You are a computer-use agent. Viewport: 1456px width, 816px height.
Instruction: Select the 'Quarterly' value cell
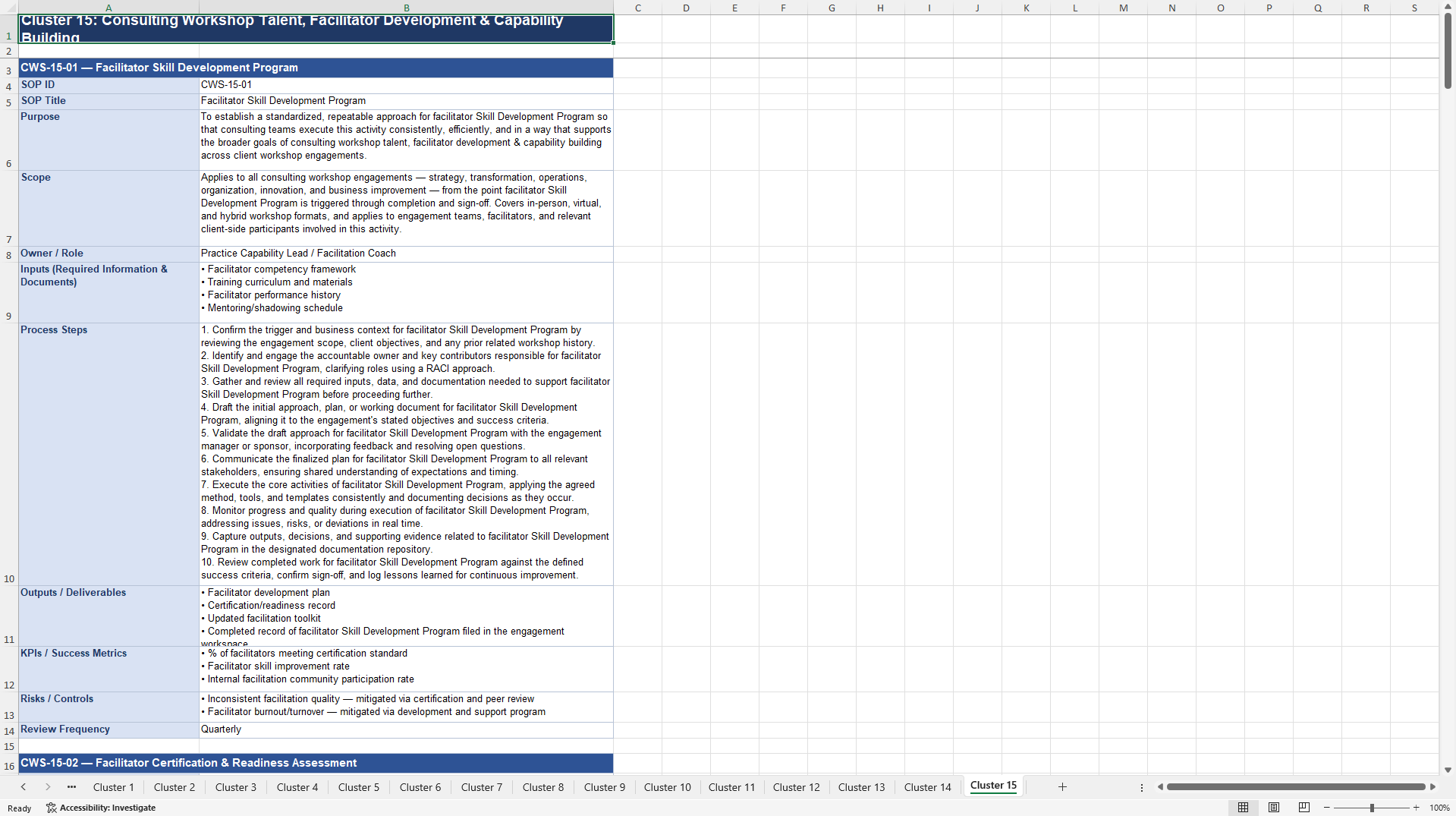[406, 730]
